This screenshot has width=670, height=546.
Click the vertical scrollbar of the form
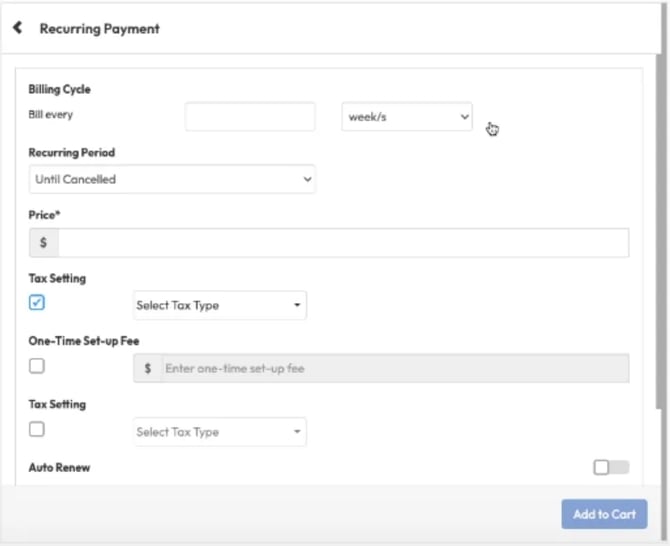(x=658, y=230)
